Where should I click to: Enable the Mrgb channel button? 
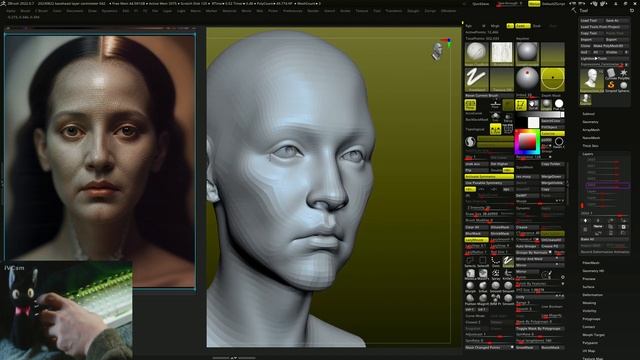coord(495,26)
